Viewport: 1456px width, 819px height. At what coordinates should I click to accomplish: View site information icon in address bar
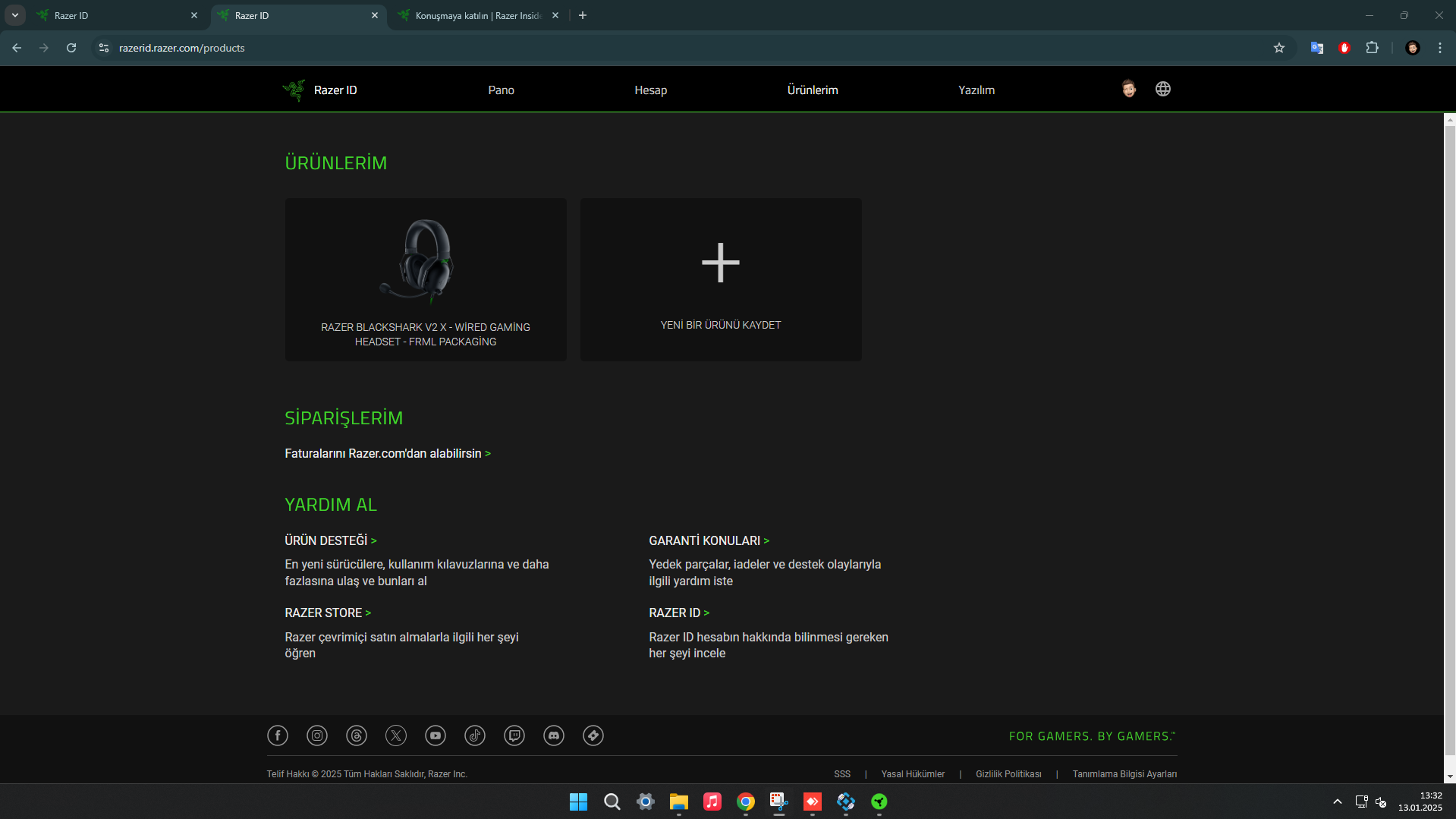coord(104,48)
